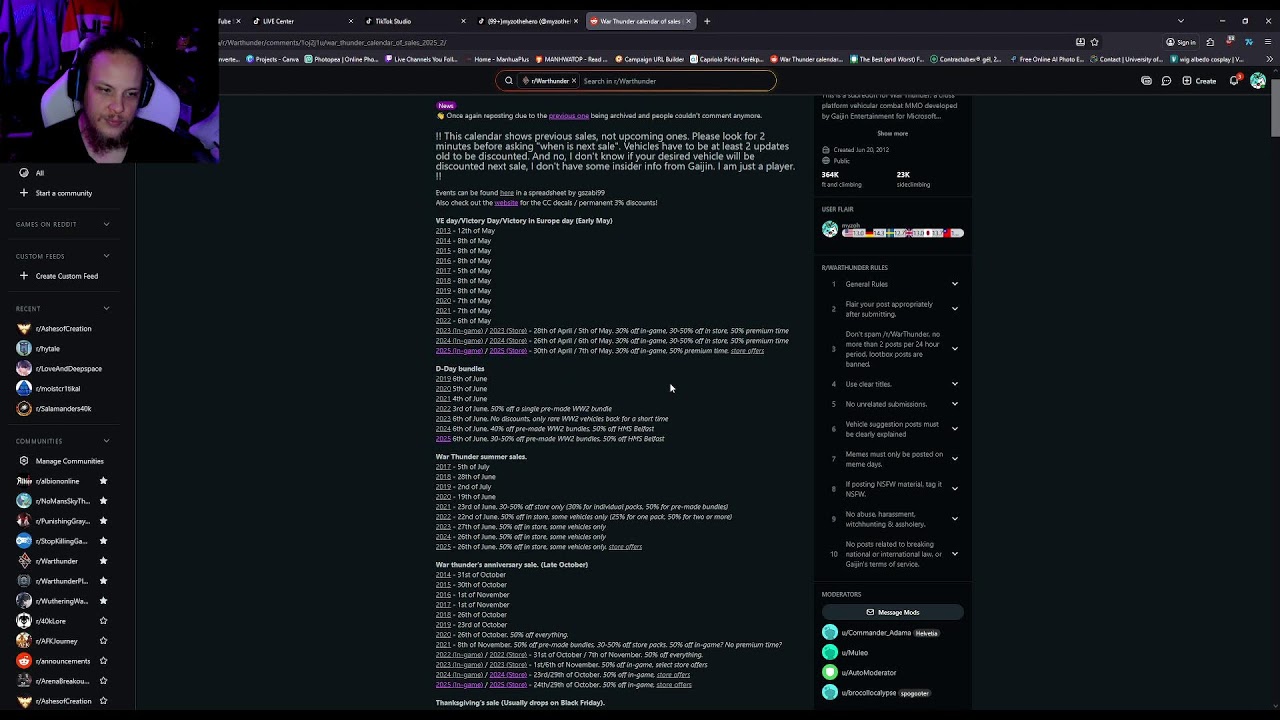Remove the r/Warthunder search scope chip
1280x720 pixels.
point(574,81)
